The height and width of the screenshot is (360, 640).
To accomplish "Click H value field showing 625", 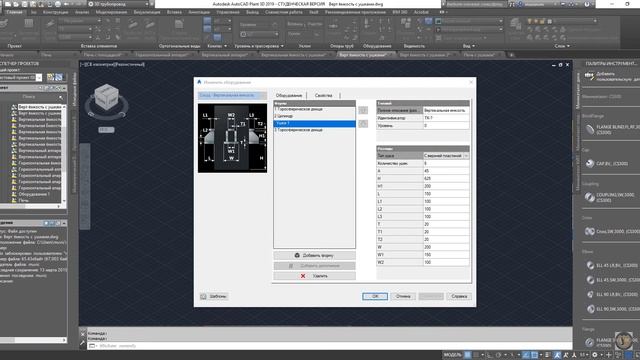I will 446,179.
